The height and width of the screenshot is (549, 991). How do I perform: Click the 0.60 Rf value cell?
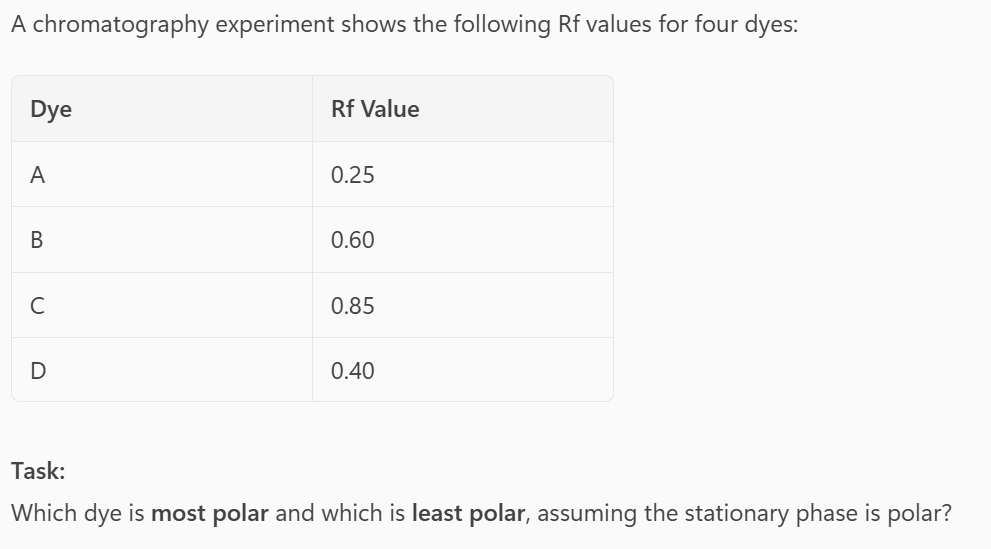point(353,240)
